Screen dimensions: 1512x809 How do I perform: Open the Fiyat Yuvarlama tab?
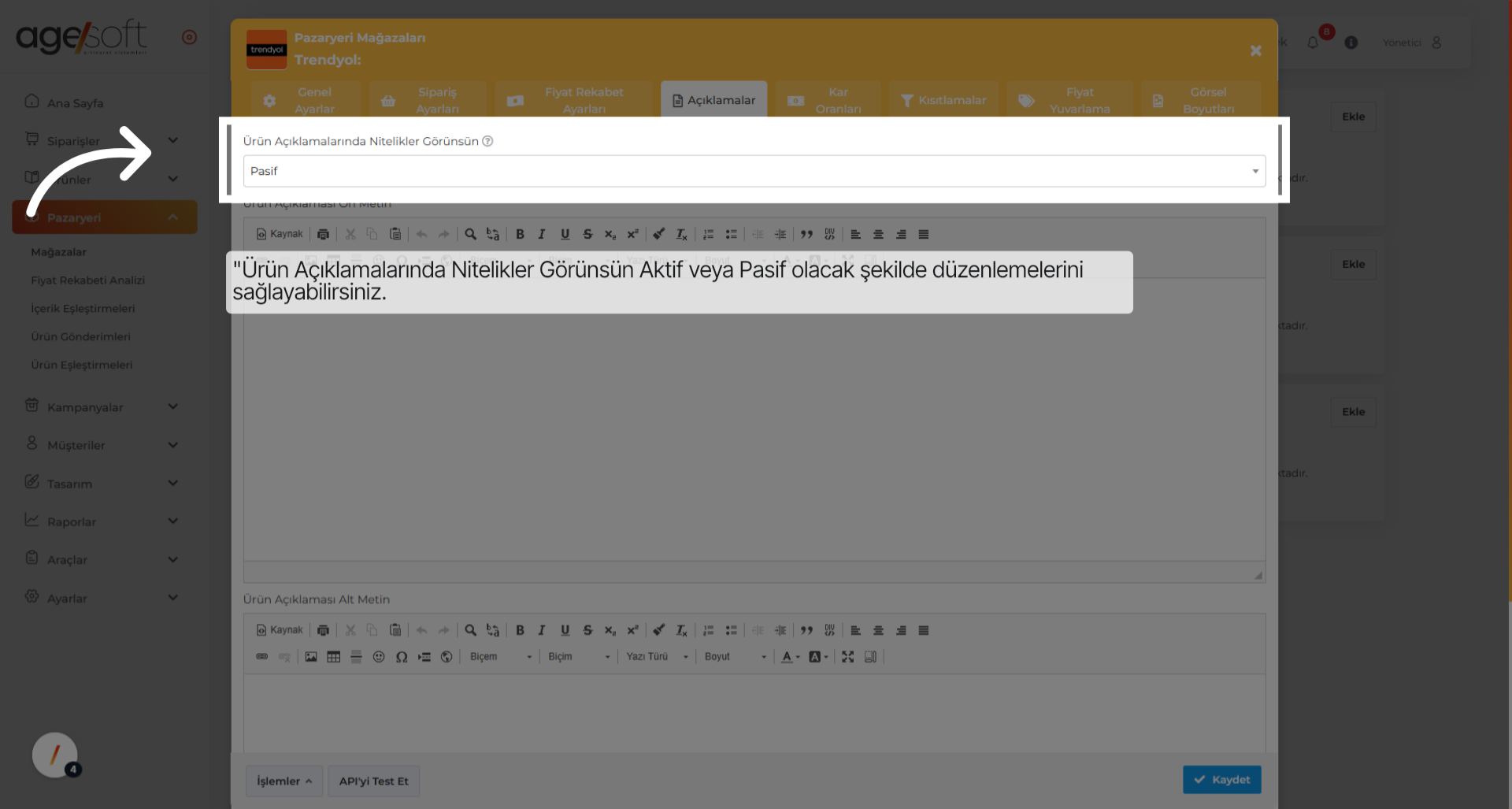click(x=1069, y=100)
